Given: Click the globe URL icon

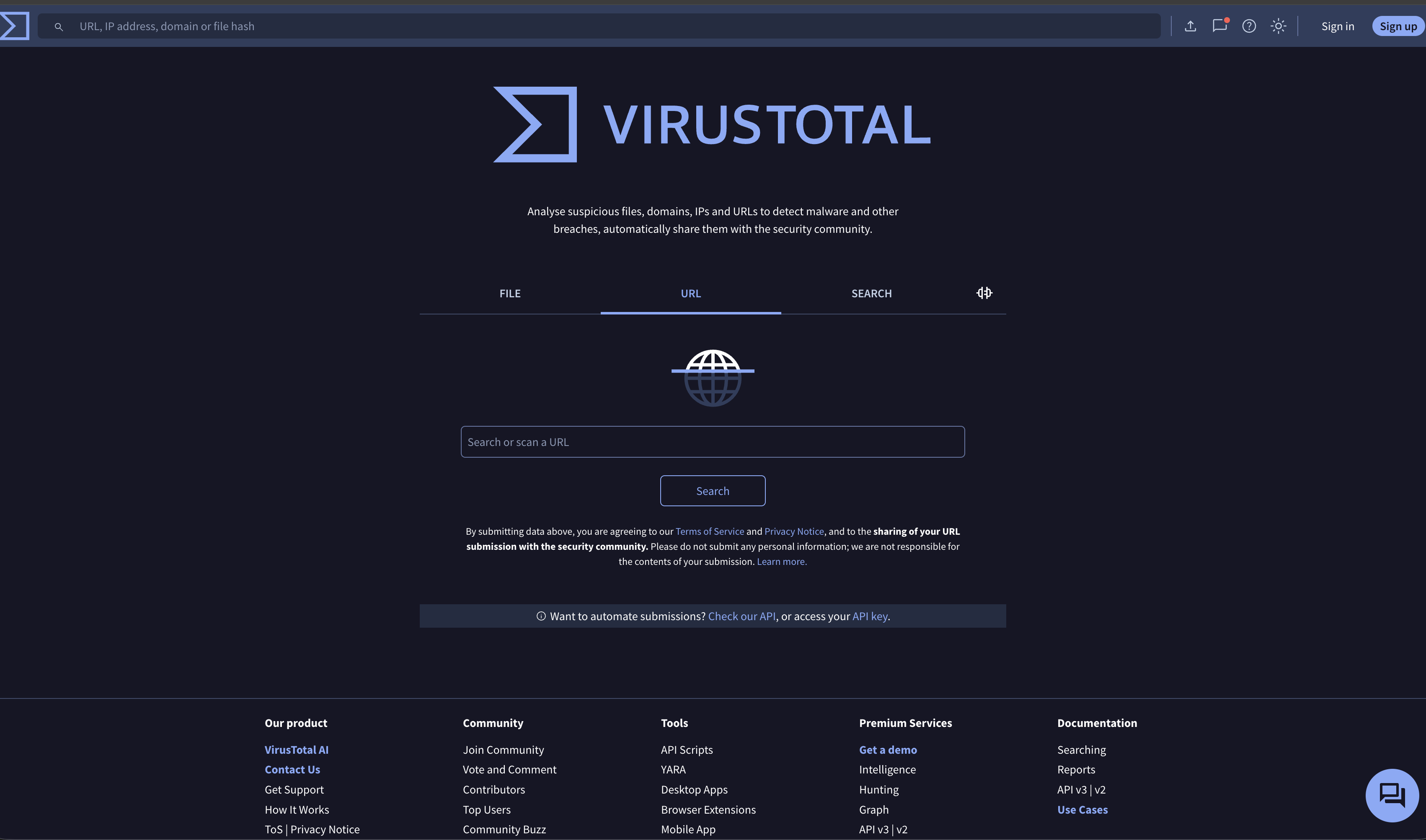Looking at the screenshot, I should [x=713, y=378].
